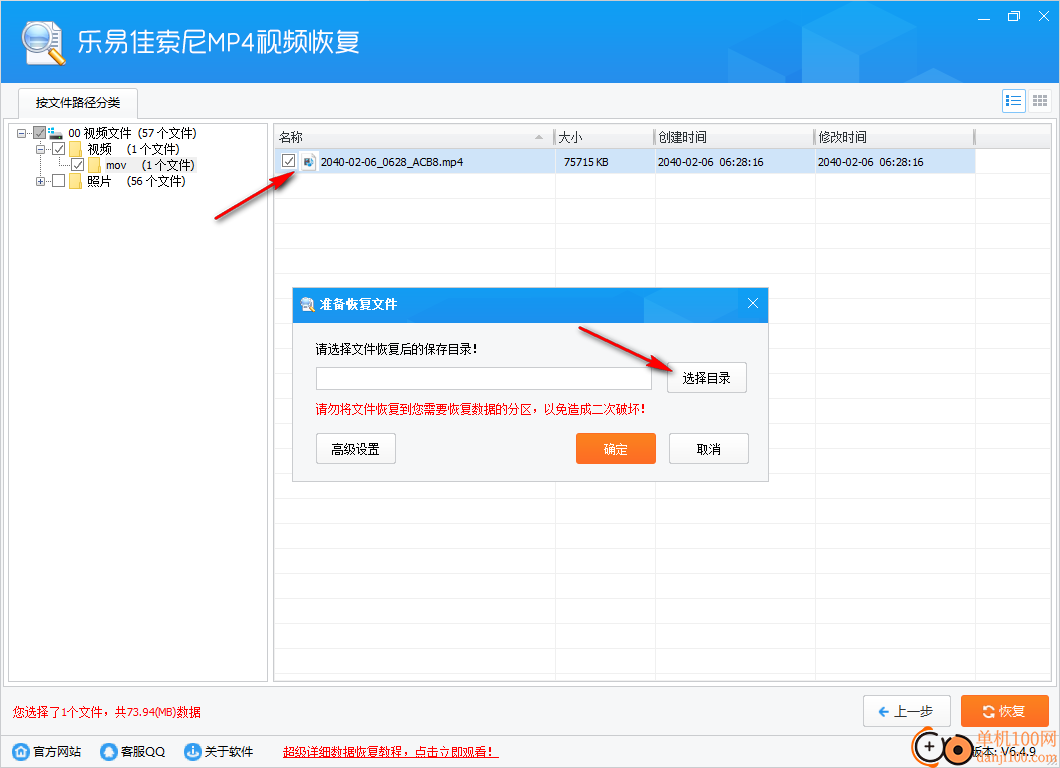Viewport: 1060px width, 768px height.
Task: Open the 官方网站 link
Action: (x=57, y=752)
